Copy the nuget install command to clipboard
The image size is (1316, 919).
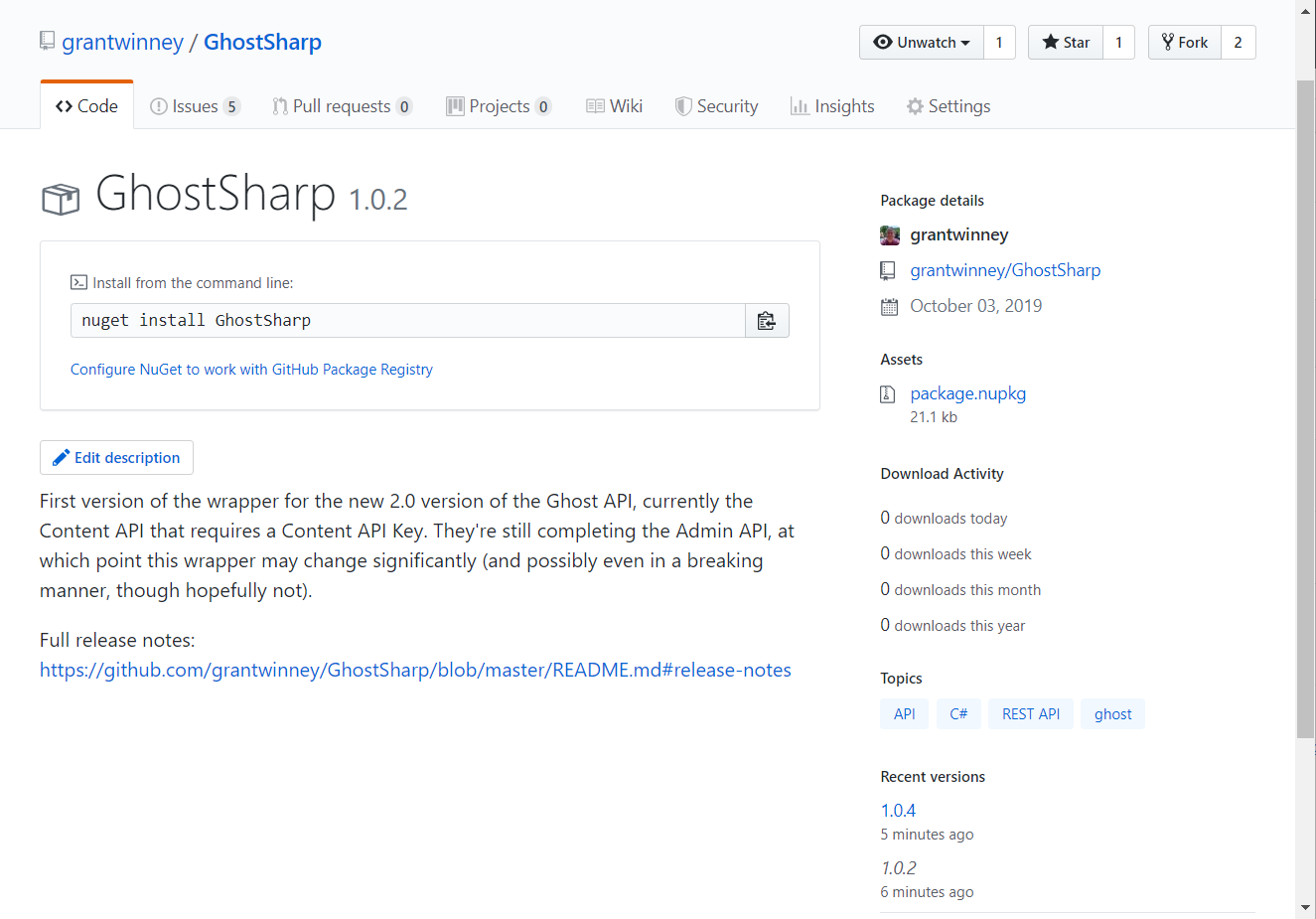766,321
